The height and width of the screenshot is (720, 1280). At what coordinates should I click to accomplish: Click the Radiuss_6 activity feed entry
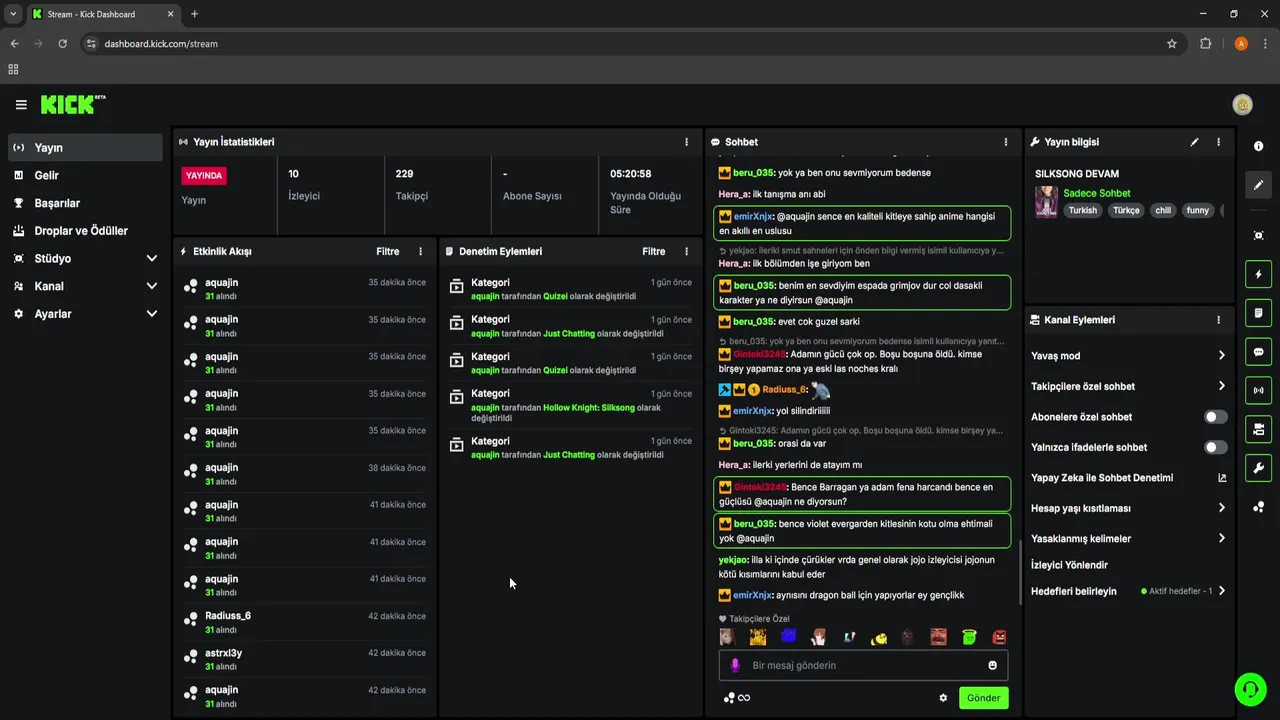click(x=305, y=622)
